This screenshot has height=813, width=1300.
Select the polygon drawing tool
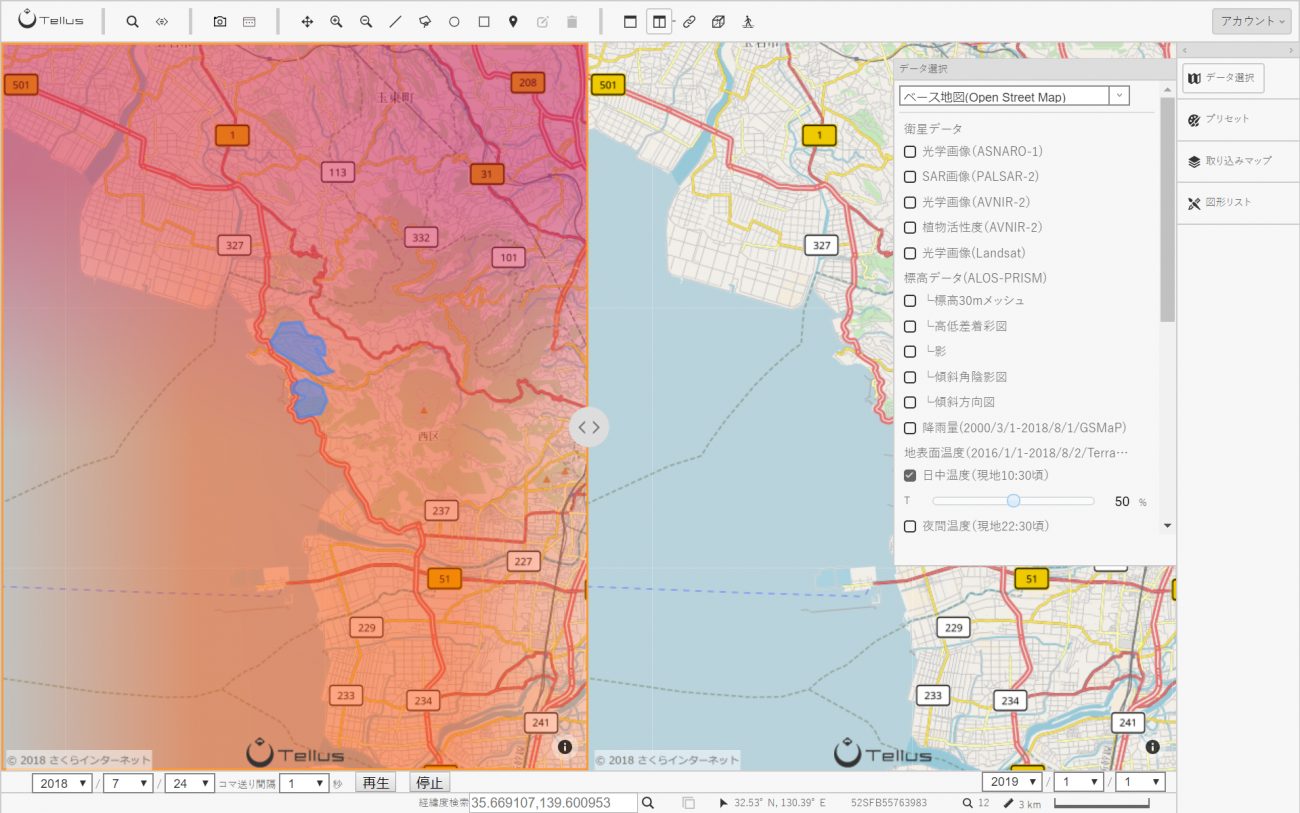[425, 21]
